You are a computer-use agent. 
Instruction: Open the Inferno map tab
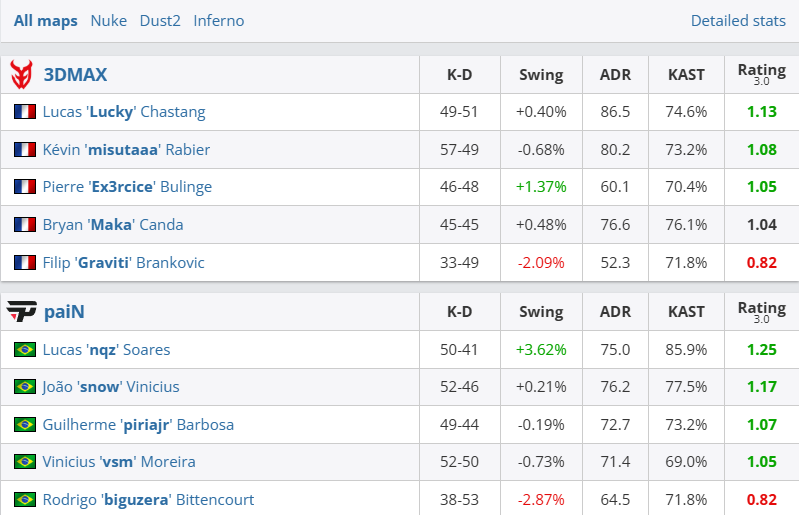click(218, 21)
